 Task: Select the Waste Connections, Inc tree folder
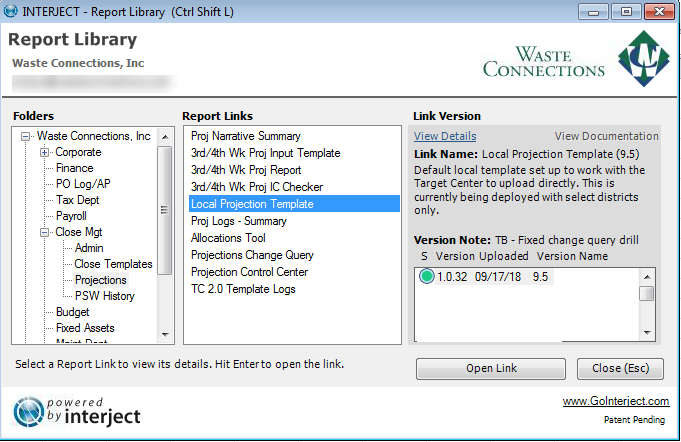point(93,136)
